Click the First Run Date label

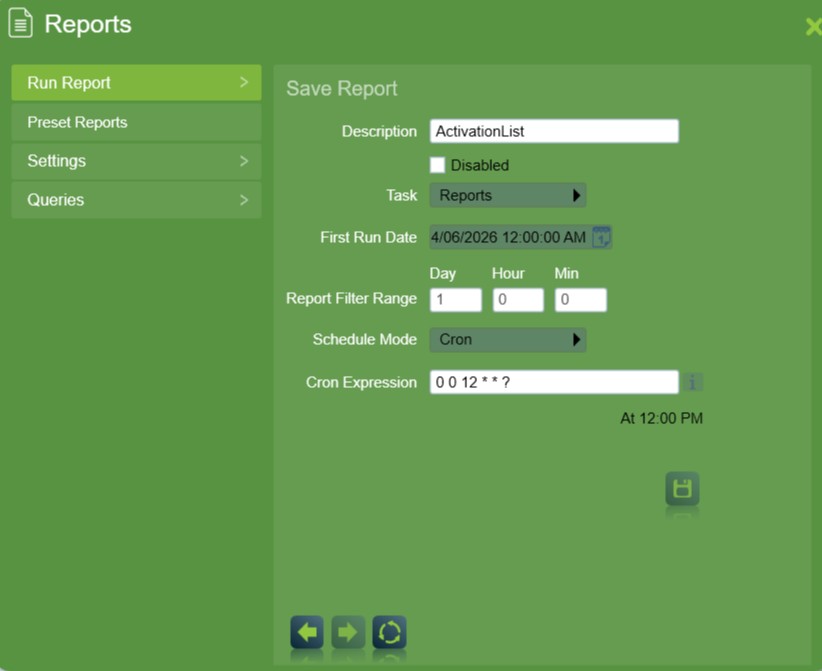[x=369, y=237]
